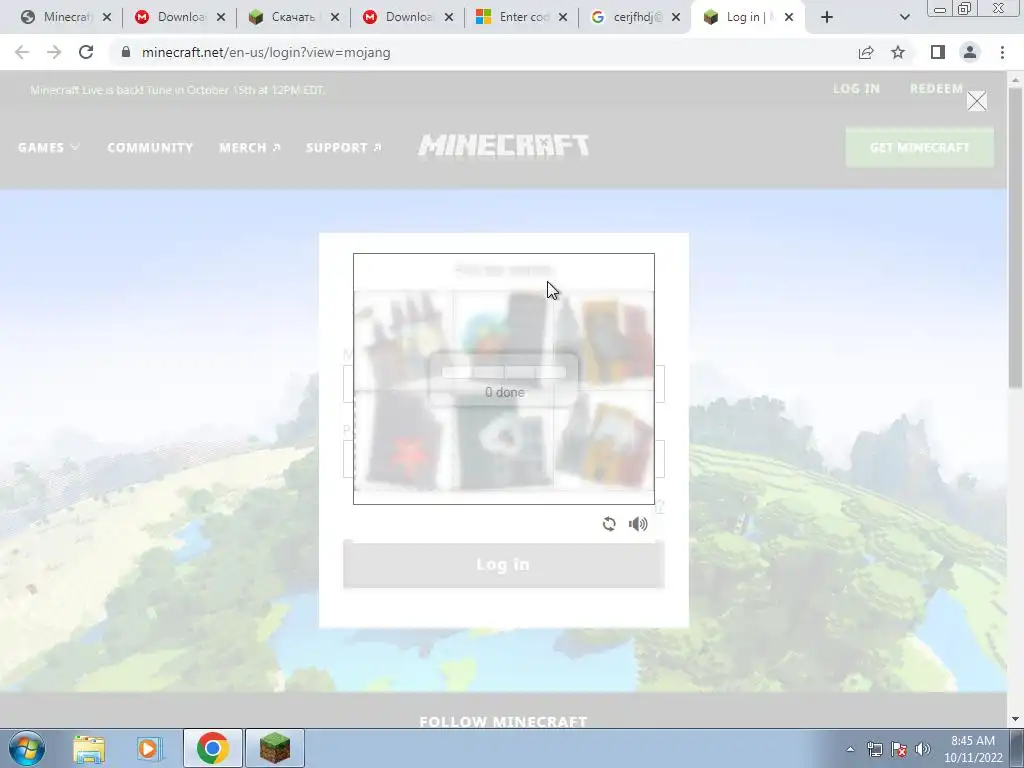Screen dimensions: 1024x768
Task: Open the MERCH store link
Action: [x=250, y=148]
